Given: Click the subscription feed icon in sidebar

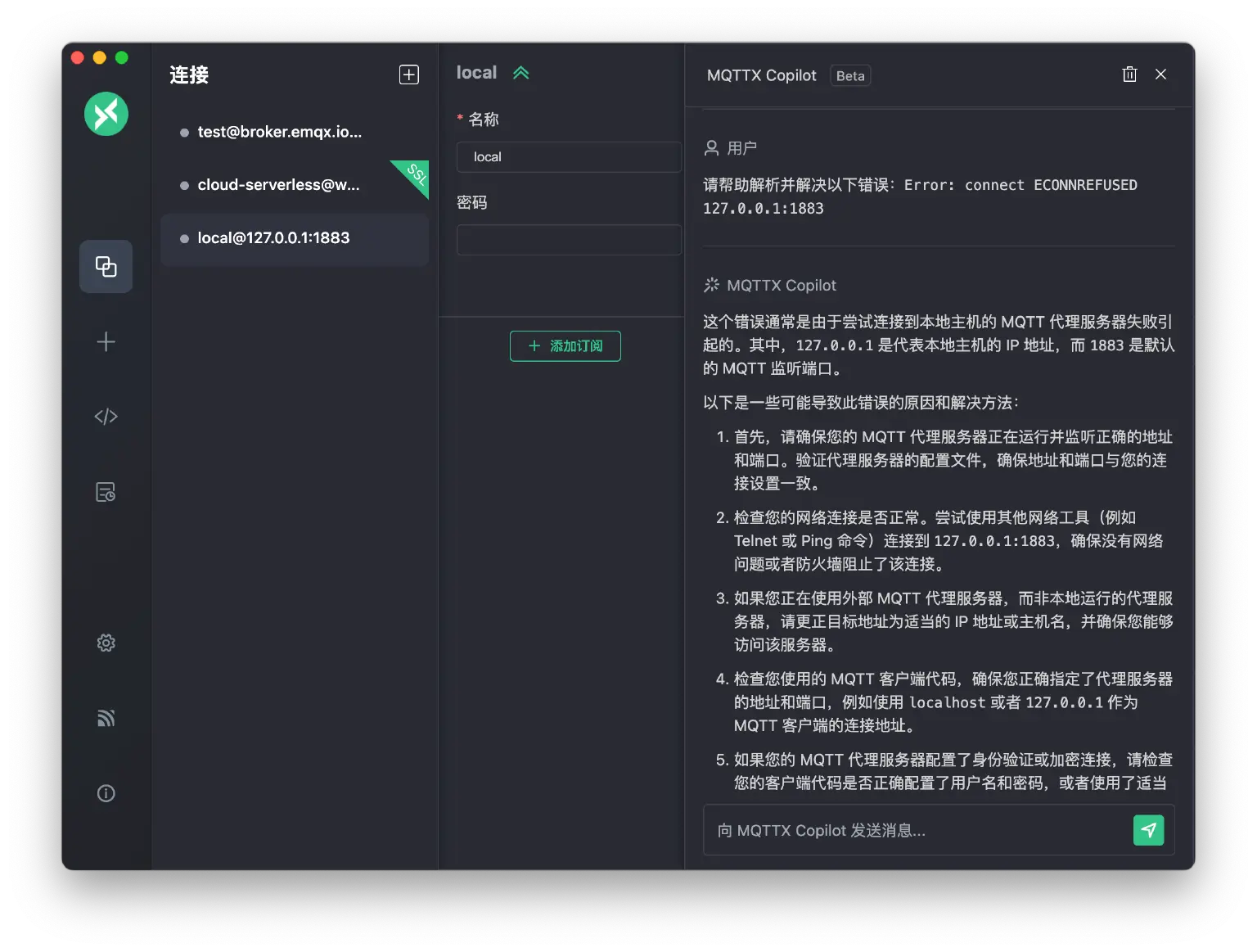Looking at the screenshot, I should [x=106, y=718].
